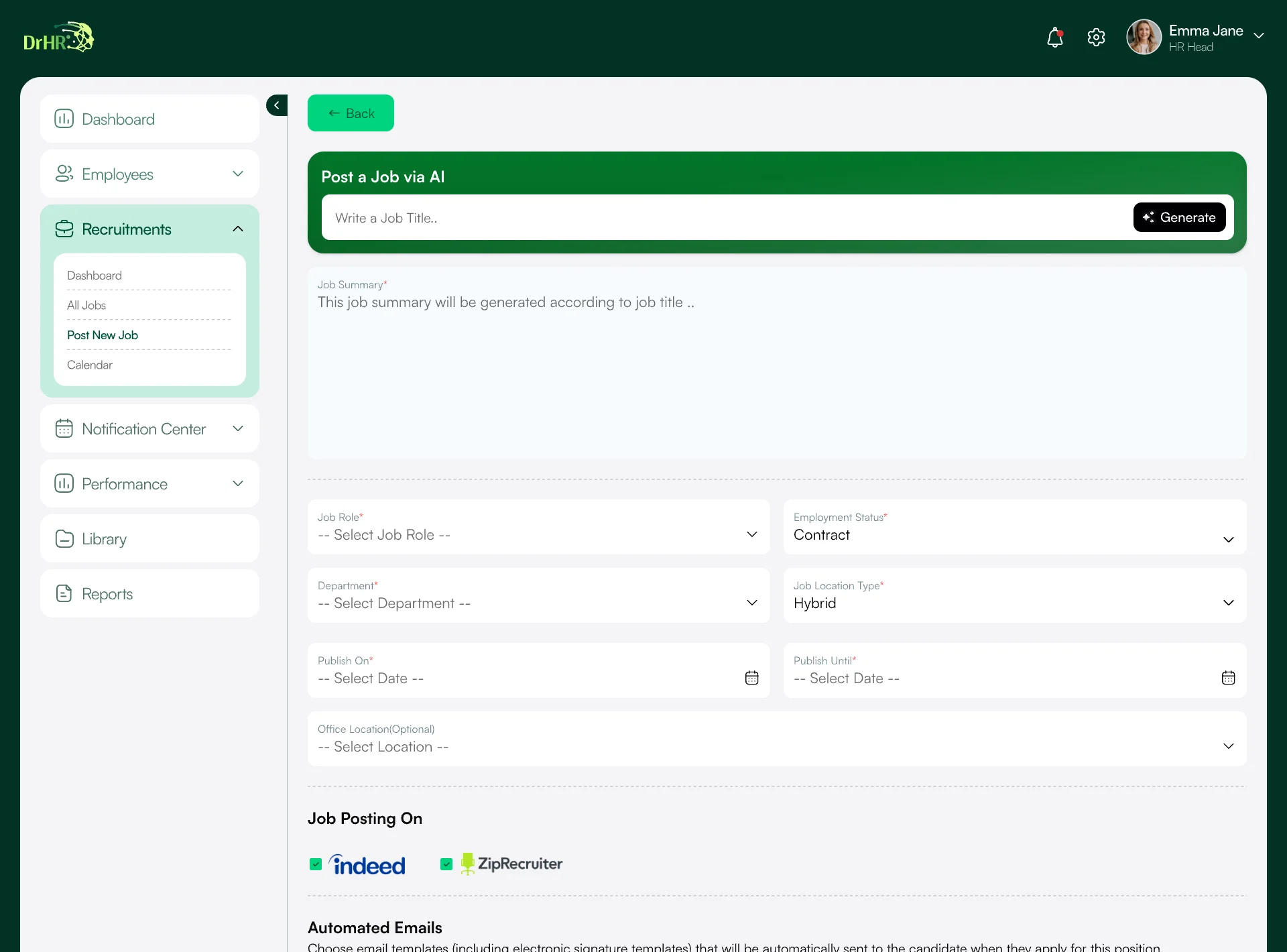Click Emma Jane's profile avatar

1144,37
